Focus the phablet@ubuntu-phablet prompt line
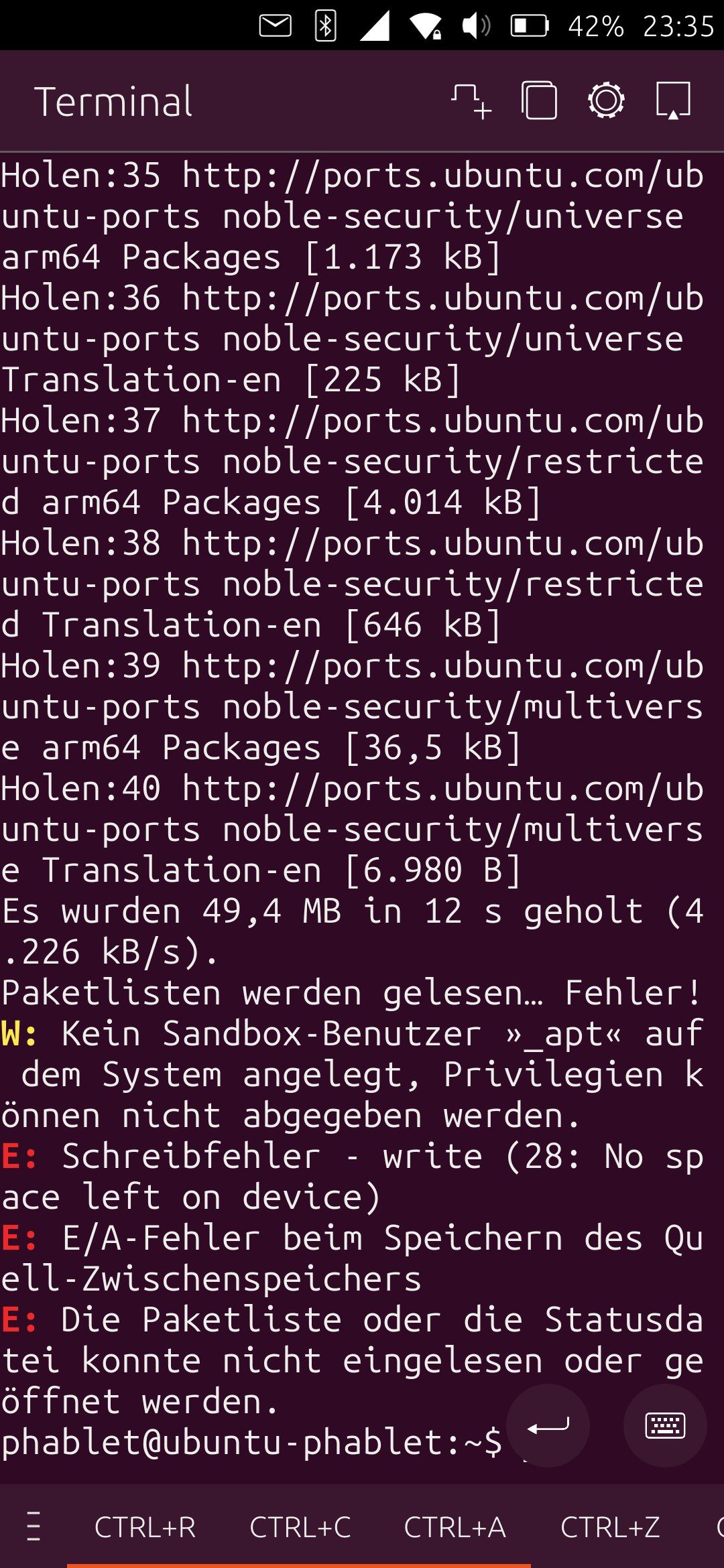This screenshot has width=724, height=1568. (x=251, y=1442)
